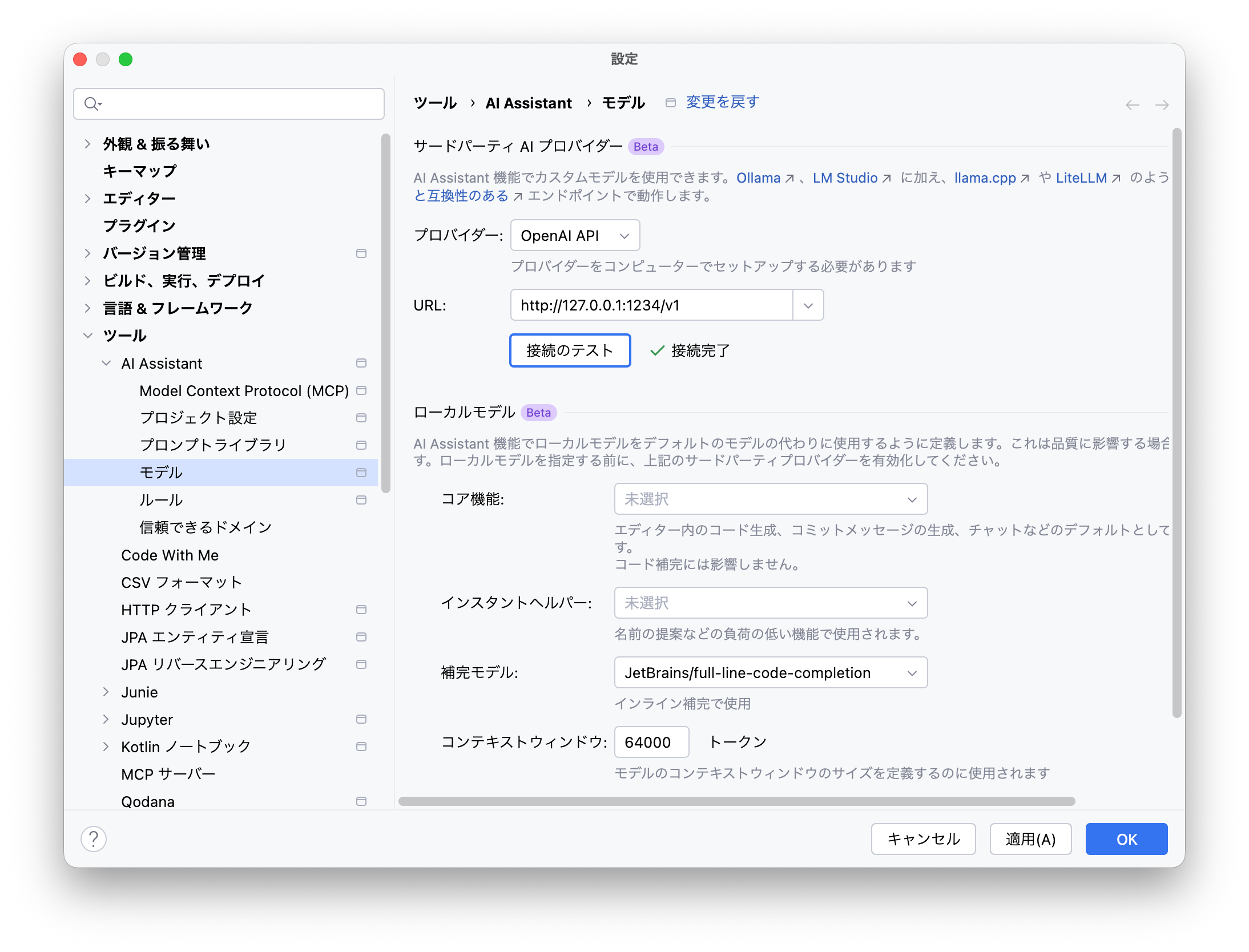Click project-level icon beside Model Context Protocol
The height and width of the screenshot is (952, 1249).
[x=361, y=390]
